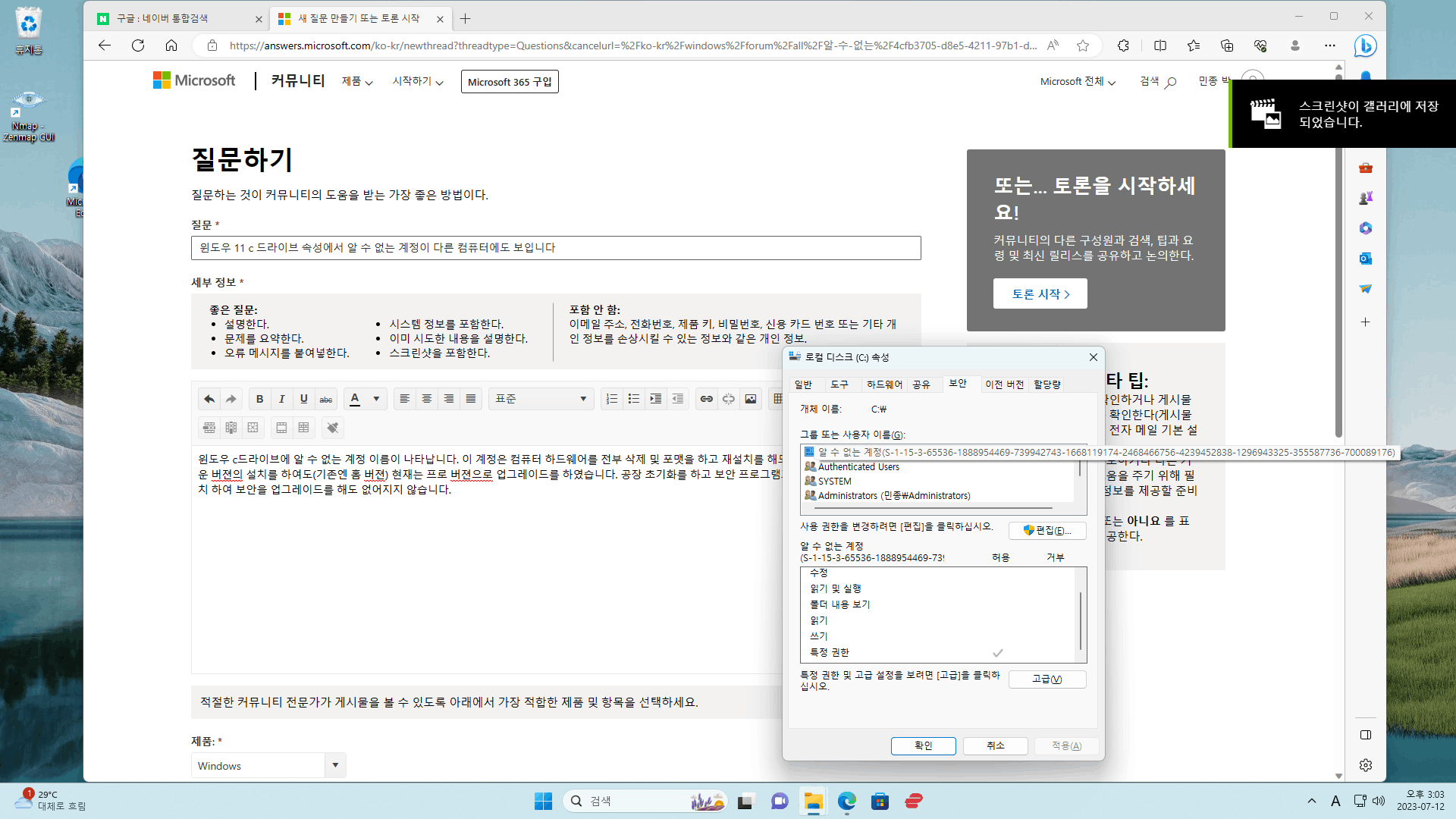Click the 편집(E)... button

pos(1047,530)
